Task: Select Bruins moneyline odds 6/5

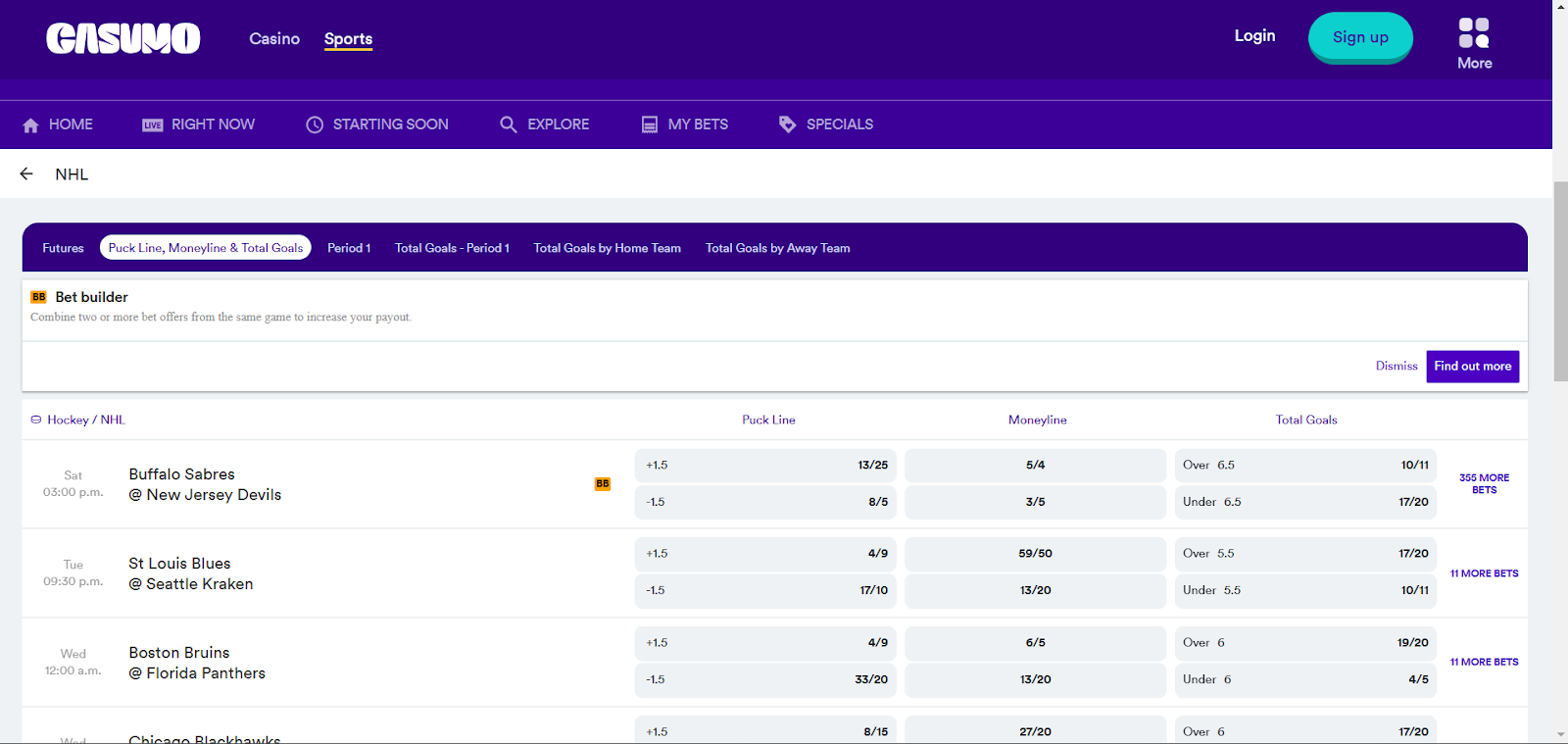Action: click(x=1036, y=643)
